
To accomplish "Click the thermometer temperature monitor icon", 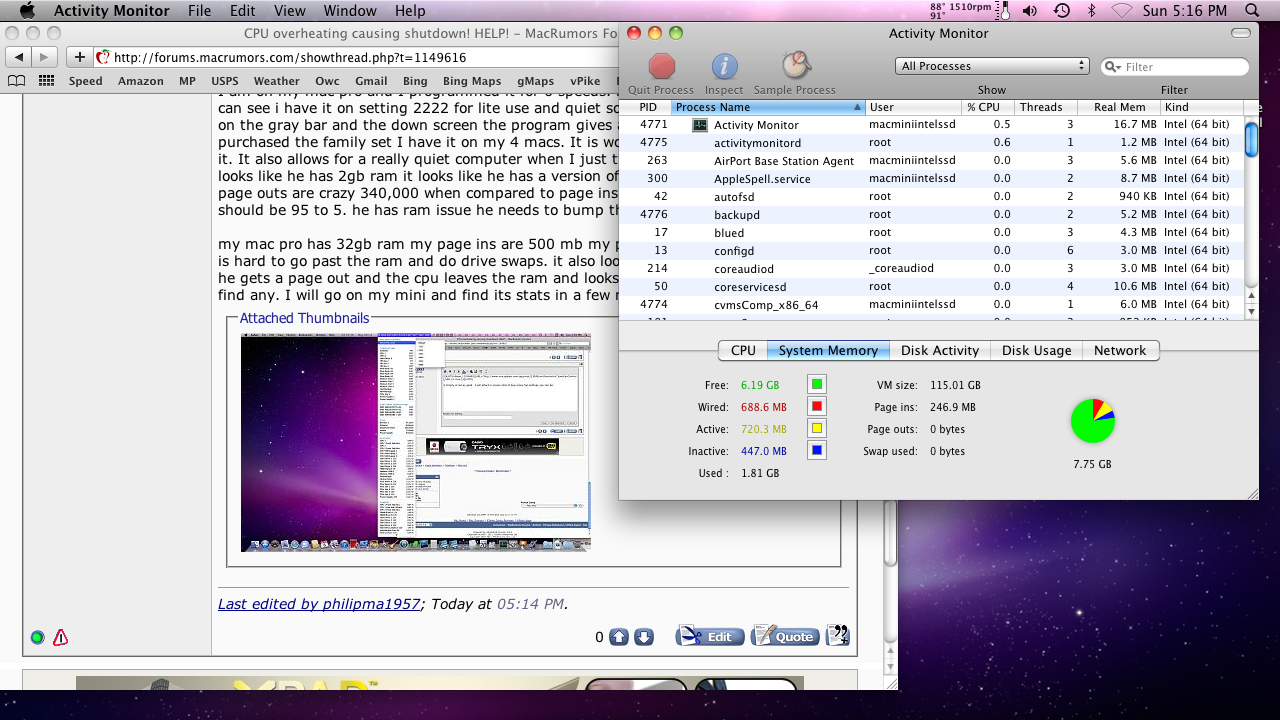I will pos(1005,11).
